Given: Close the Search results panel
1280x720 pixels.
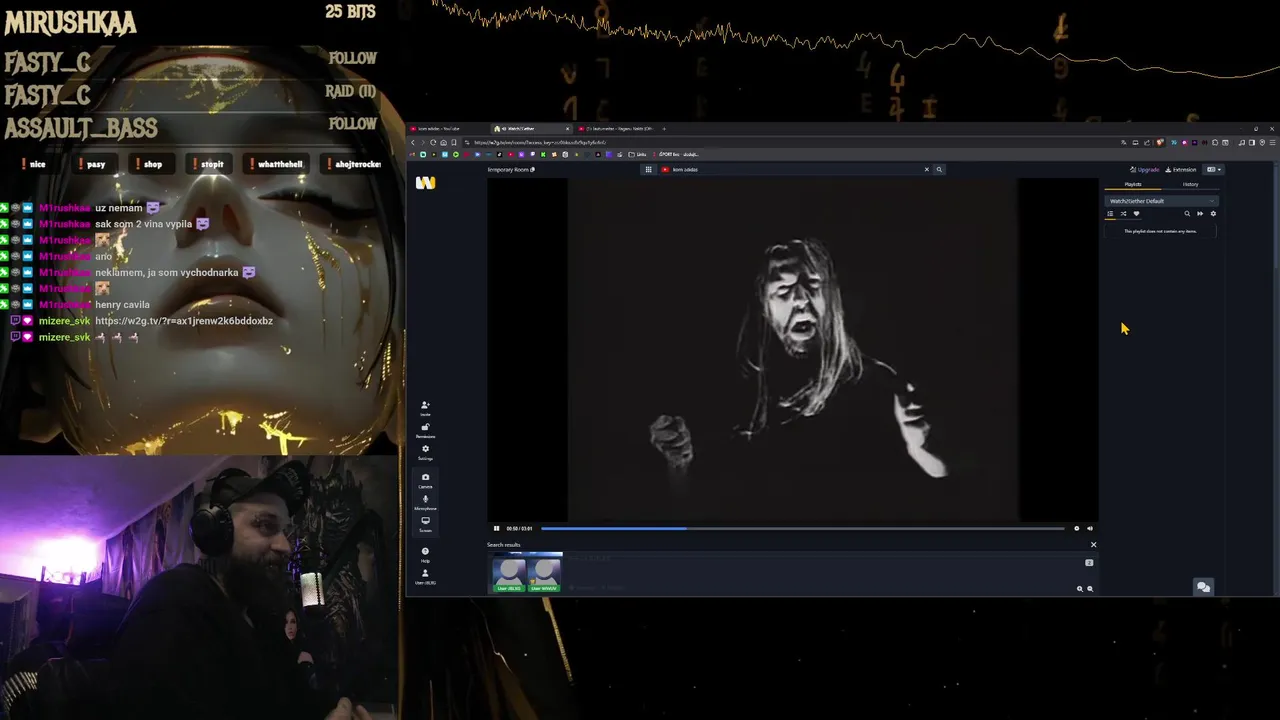Looking at the screenshot, I should (1093, 545).
